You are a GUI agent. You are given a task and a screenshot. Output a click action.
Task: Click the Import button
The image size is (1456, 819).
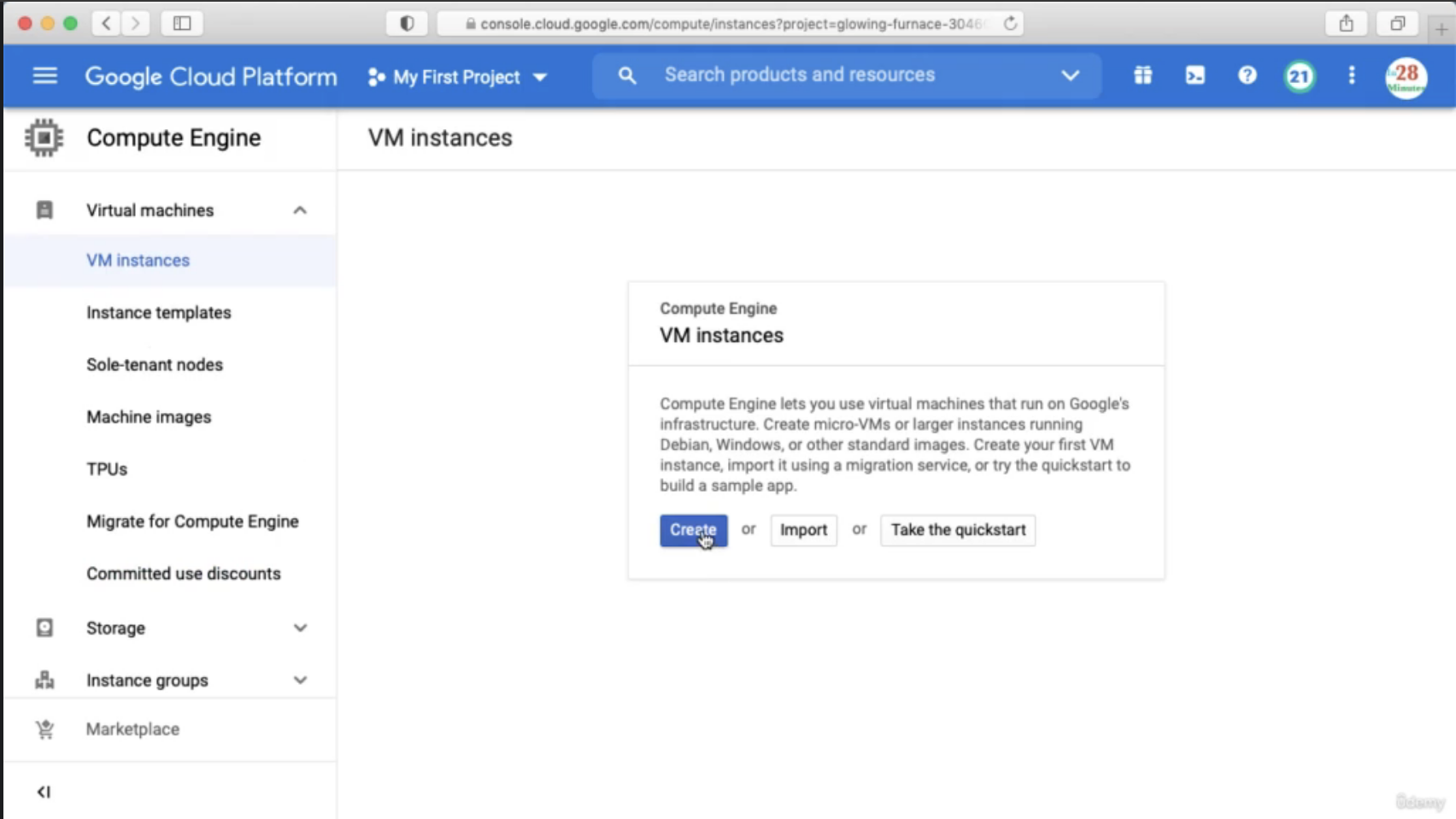803,530
